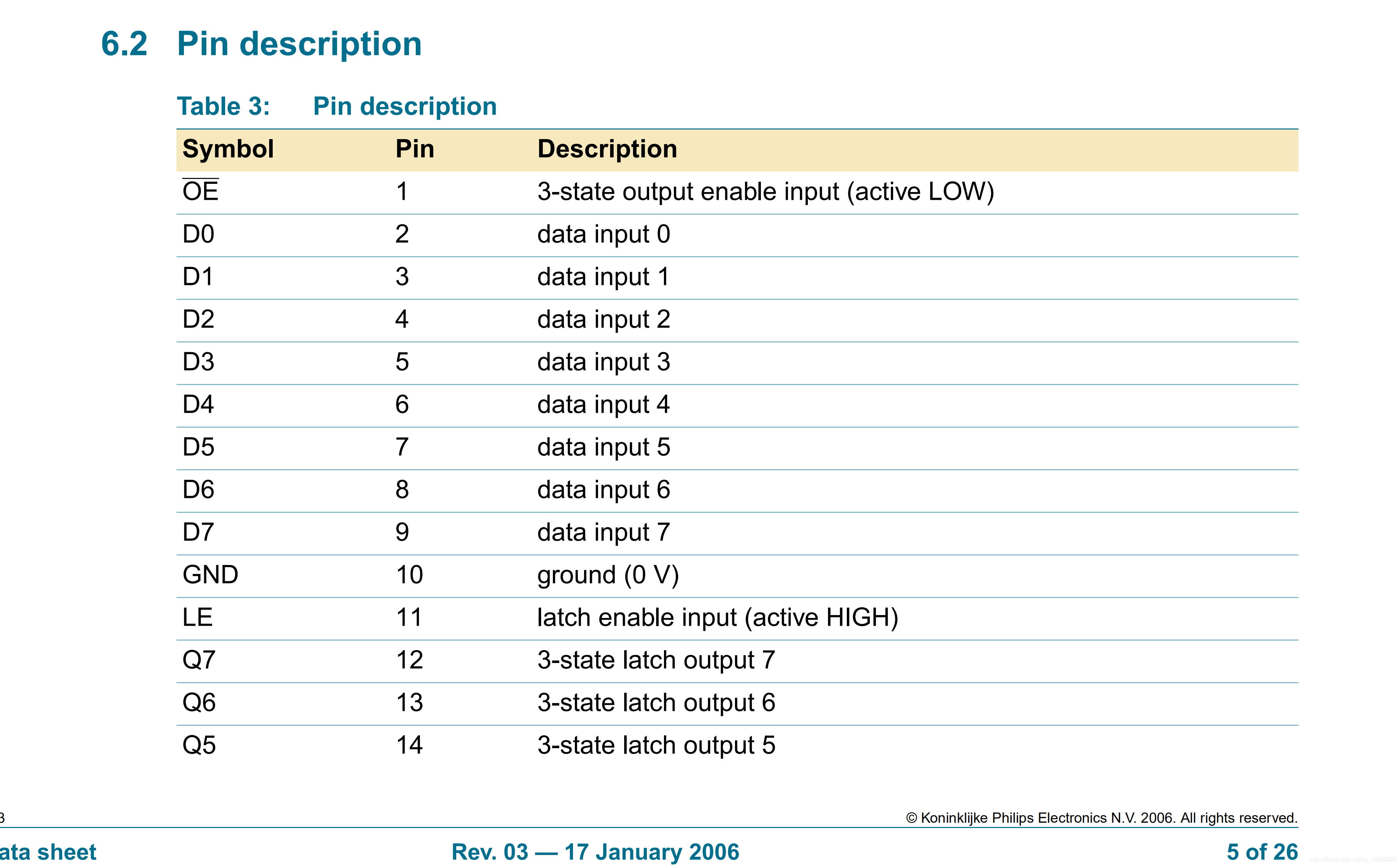1400x866 pixels.
Task: Select the D0 symbol cell
Action: pos(198,234)
